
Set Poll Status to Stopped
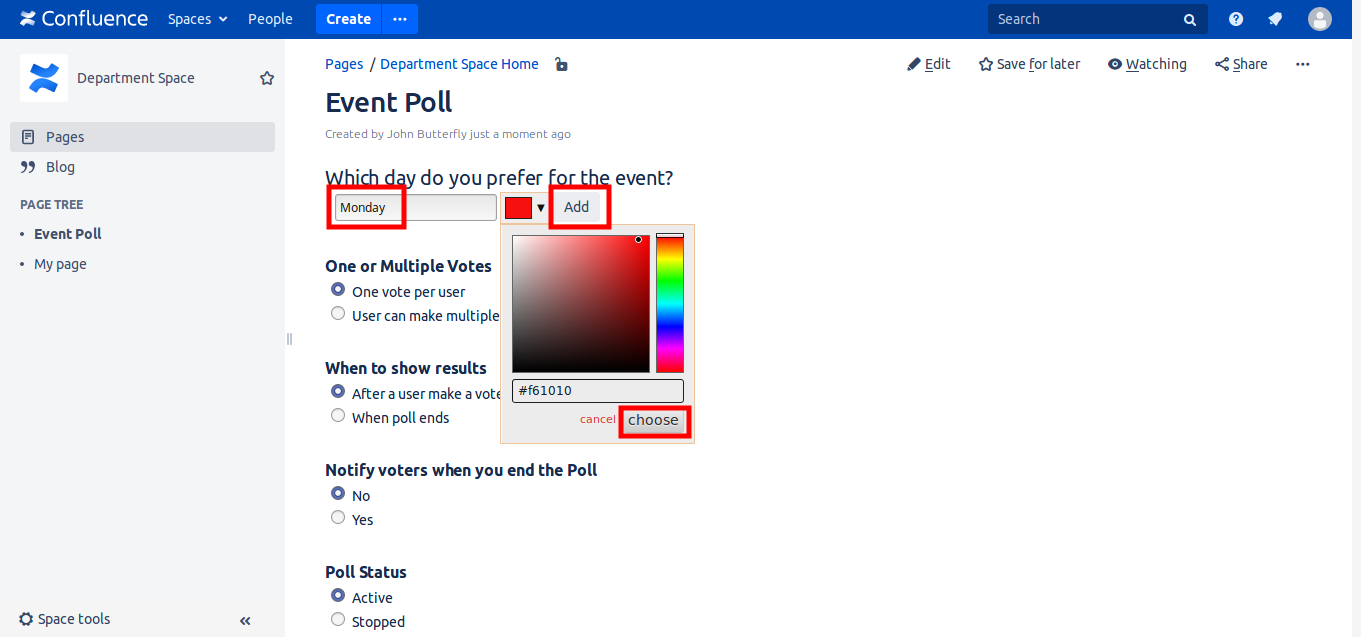click(338, 620)
